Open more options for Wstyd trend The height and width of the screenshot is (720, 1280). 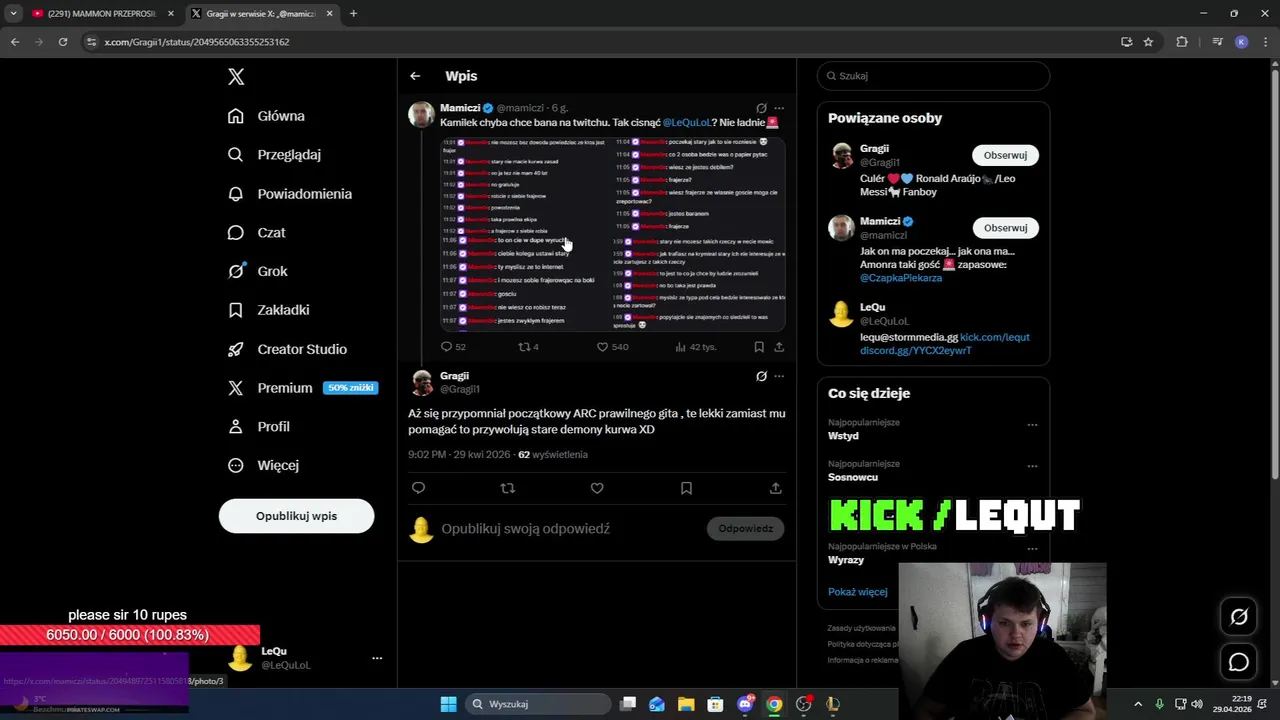coord(1032,424)
